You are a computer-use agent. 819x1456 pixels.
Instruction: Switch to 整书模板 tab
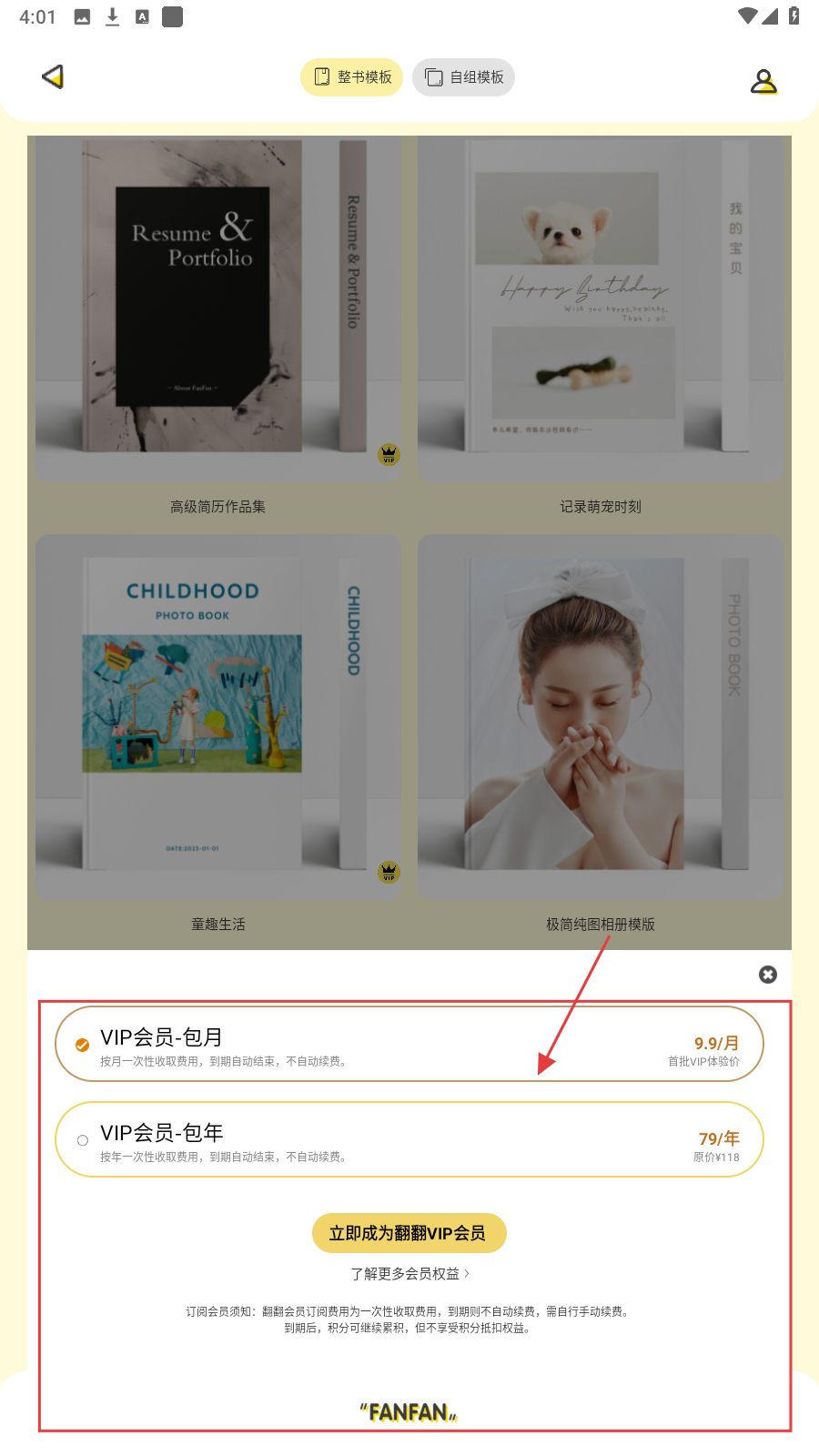click(351, 77)
